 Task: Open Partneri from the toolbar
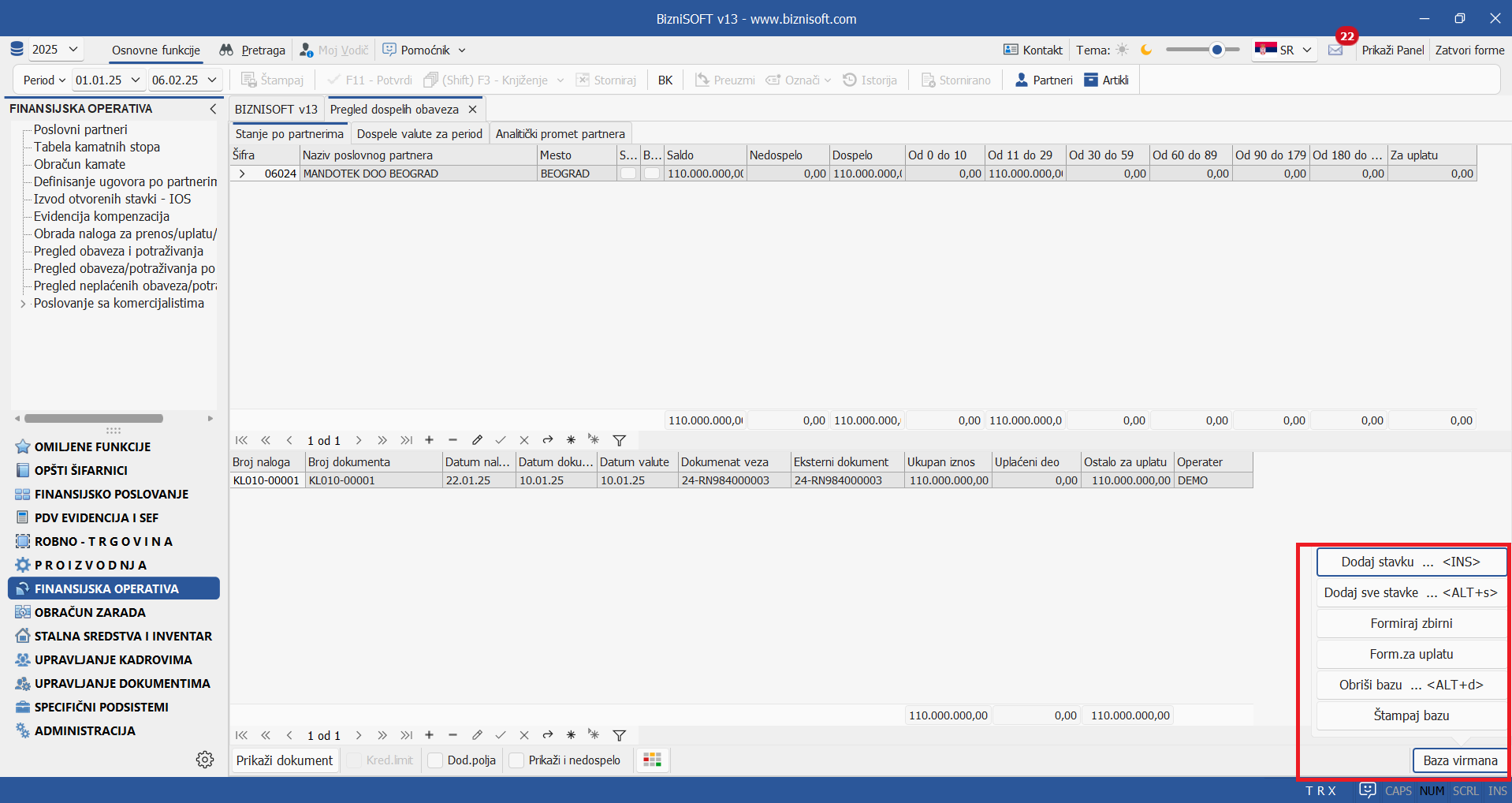[x=1044, y=80]
